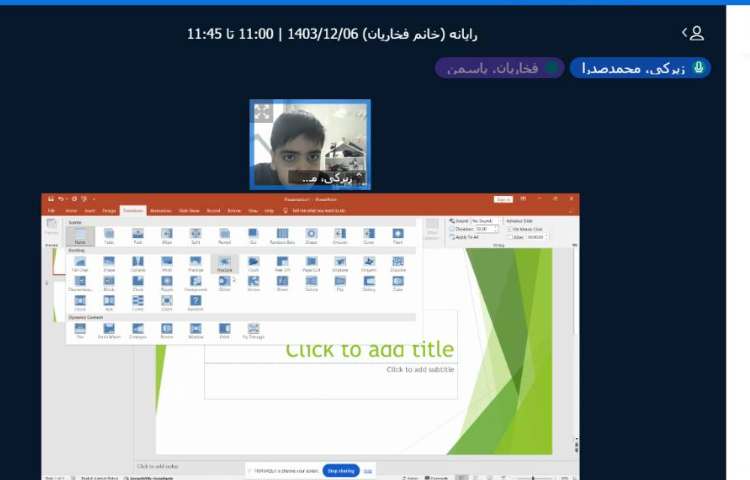Apply the Doors transition
This screenshot has height=480, width=750.
[80, 303]
